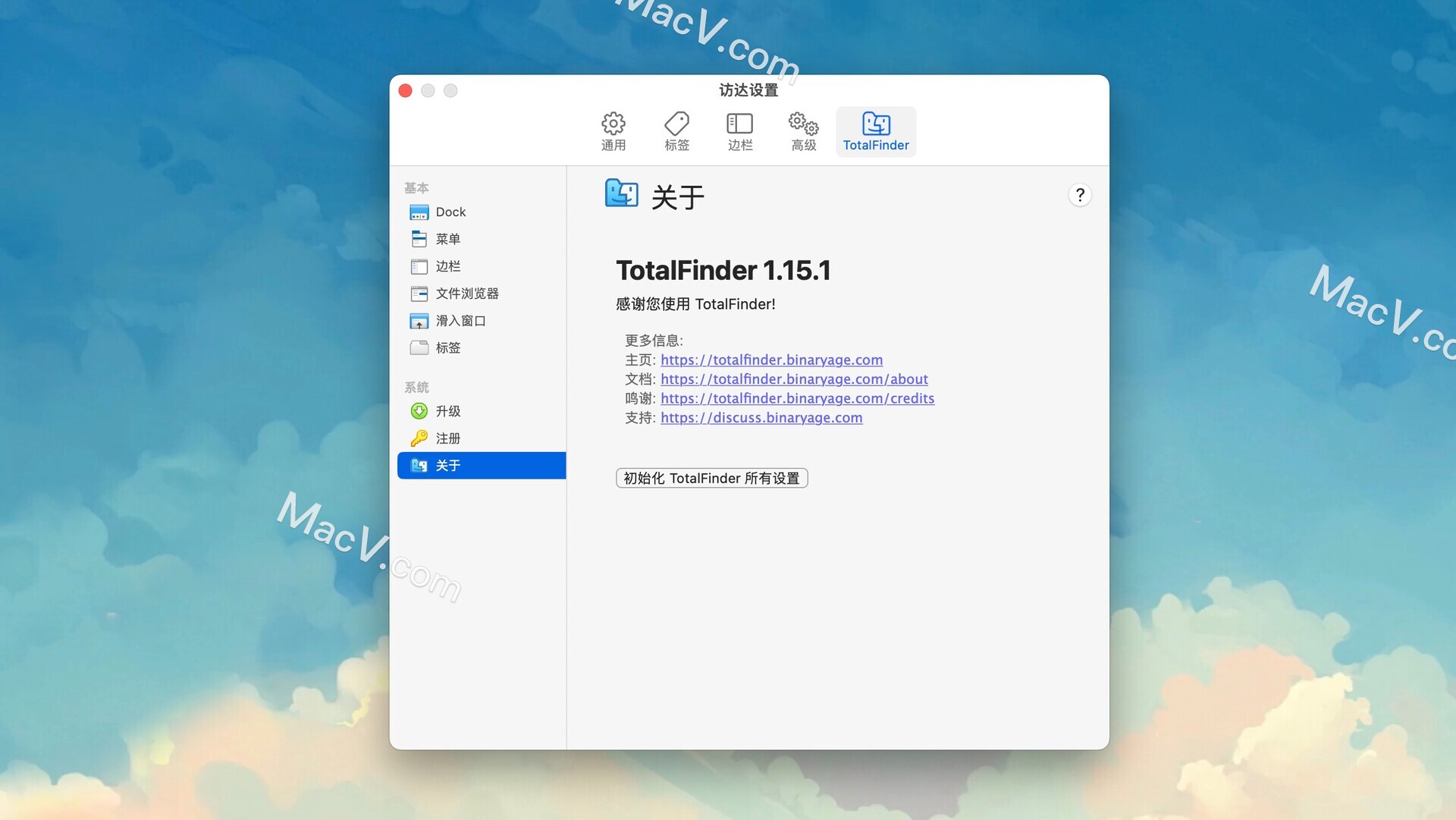Image resolution: width=1456 pixels, height=820 pixels.
Task: Click the 菜单 menu icon in sidebar
Action: pyautogui.click(x=419, y=239)
